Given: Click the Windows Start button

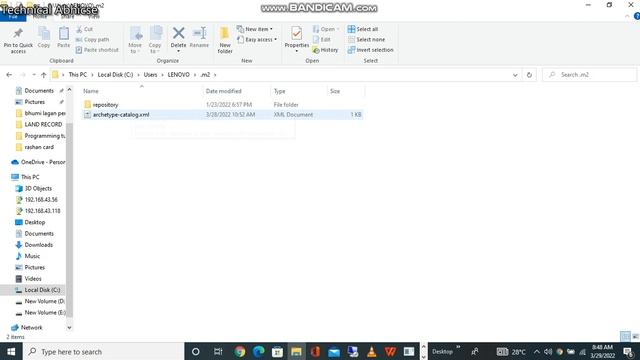Looking at the screenshot, I should [11, 351].
